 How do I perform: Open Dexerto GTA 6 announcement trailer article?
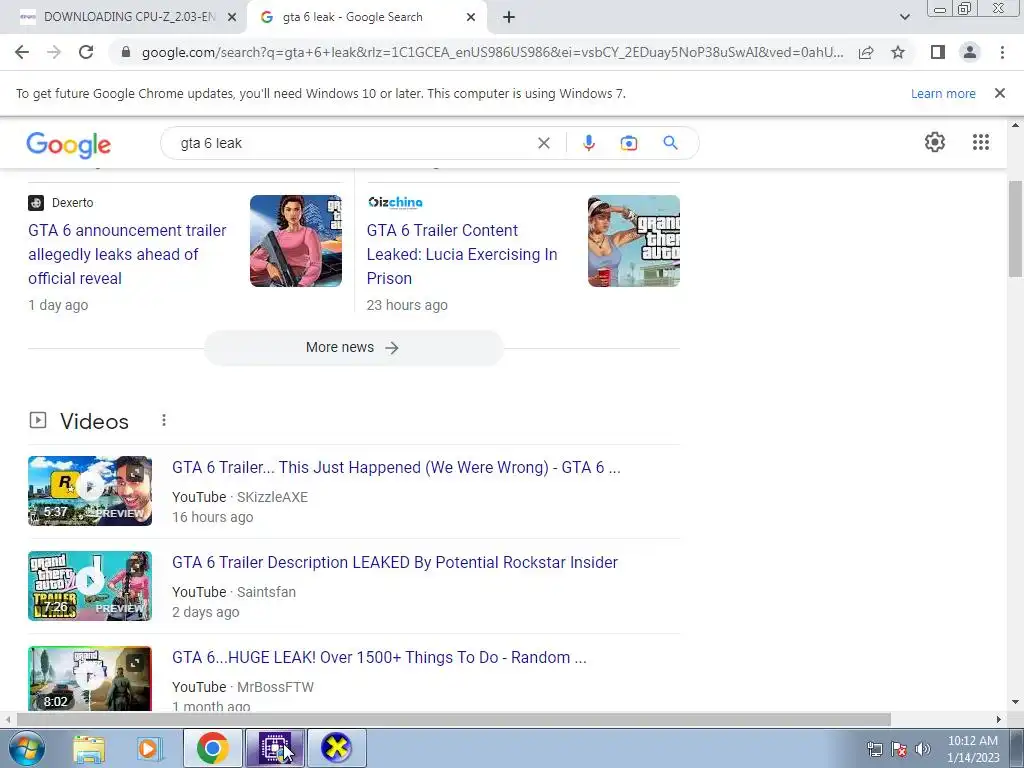tap(127, 254)
